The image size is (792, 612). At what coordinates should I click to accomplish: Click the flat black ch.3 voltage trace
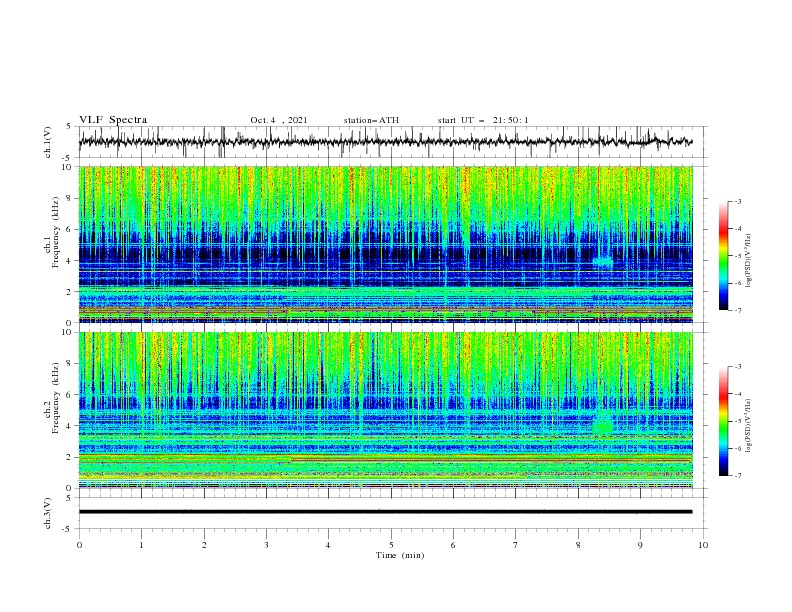[385, 512]
